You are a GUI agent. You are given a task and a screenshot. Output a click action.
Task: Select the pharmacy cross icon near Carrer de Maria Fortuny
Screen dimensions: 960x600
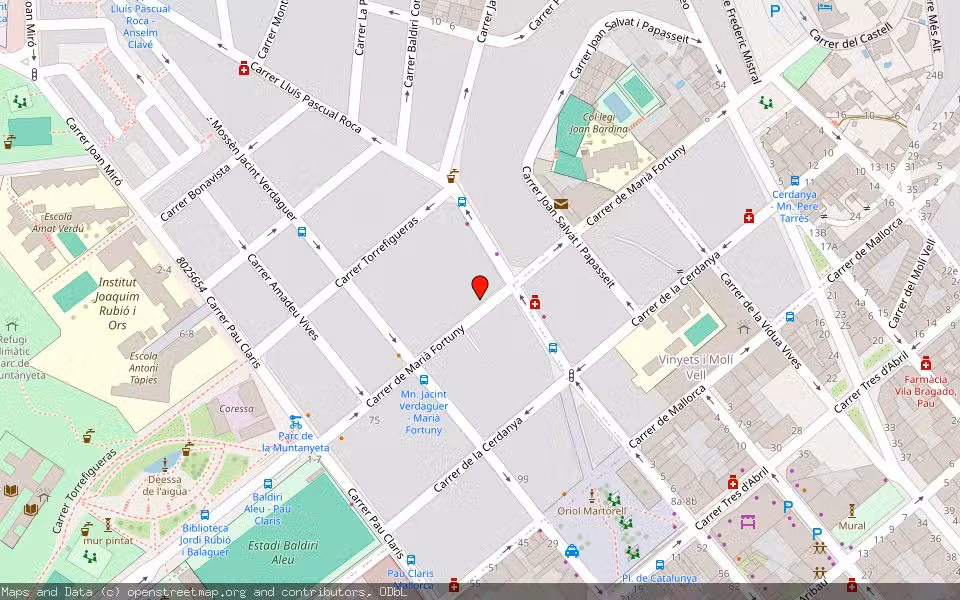(x=535, y=303)
